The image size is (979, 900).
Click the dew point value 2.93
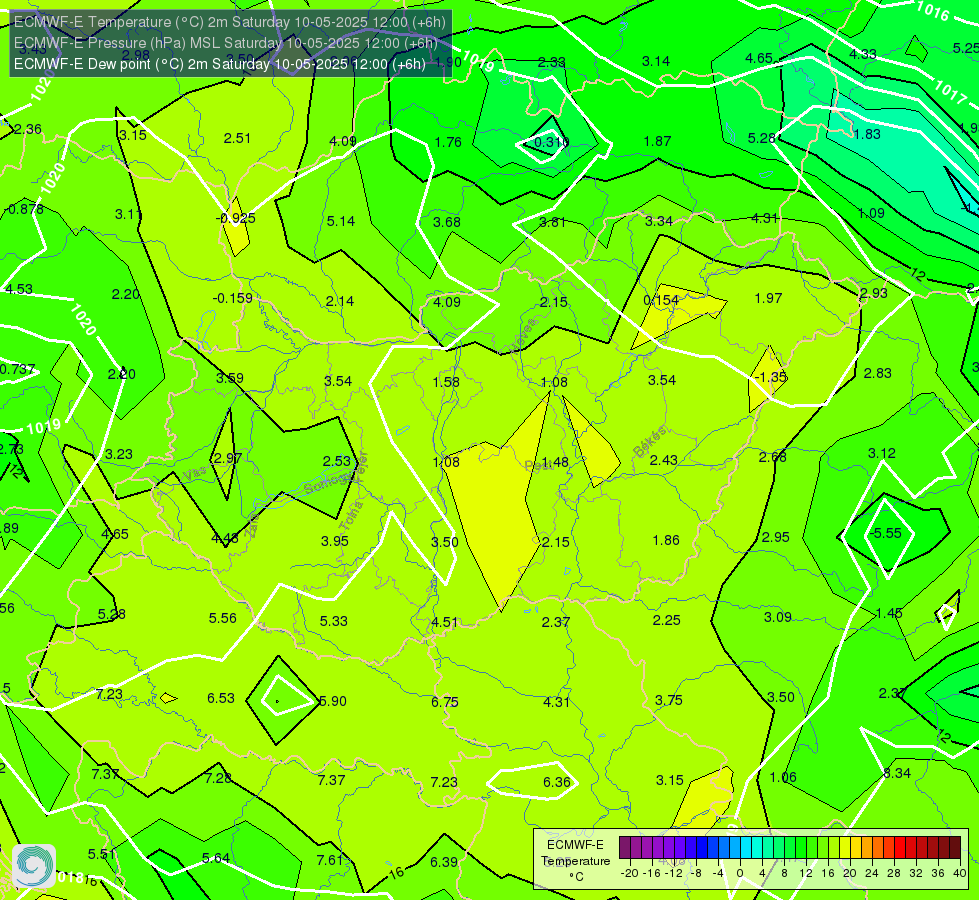[x=873, y=293]
